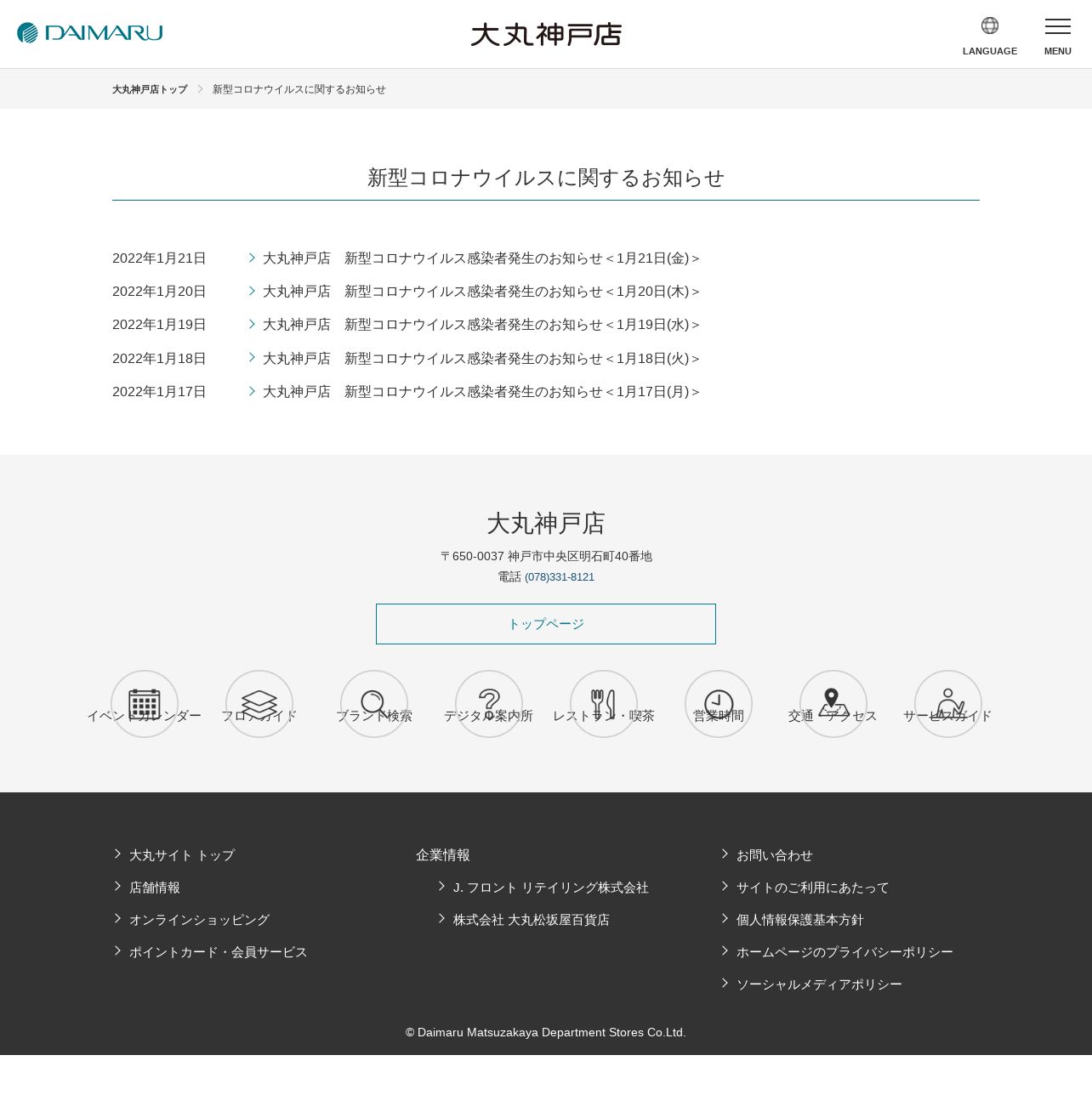
Task: Click the date text 2022年1月17日
Action: 159,392
